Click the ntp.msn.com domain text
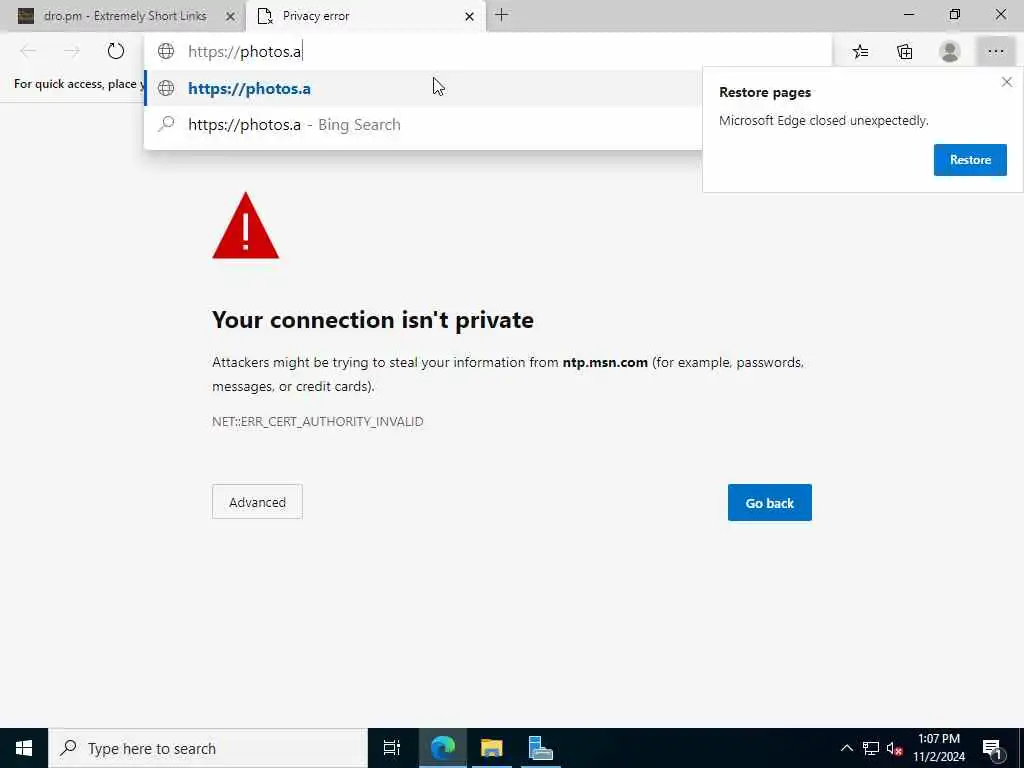This screenshot has width=1024, height=768. (x=605, y=362)
